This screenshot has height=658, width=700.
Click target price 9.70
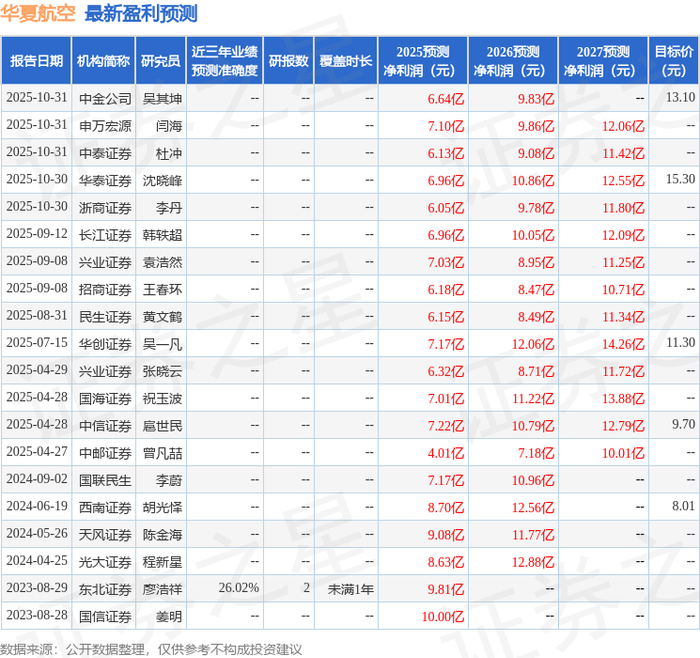[x=683, y=424]
